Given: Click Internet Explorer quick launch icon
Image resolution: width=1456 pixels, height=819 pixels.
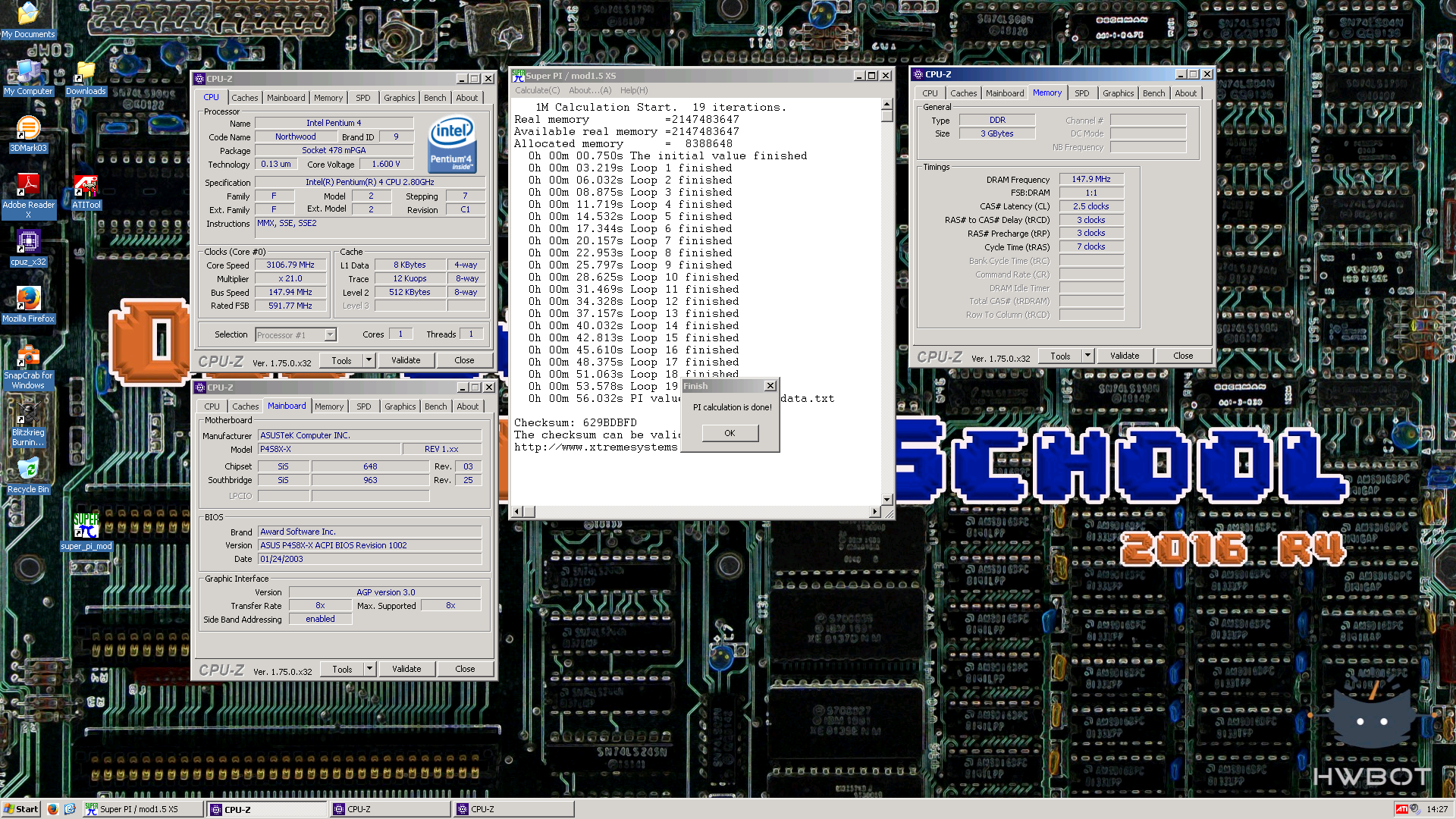Looking at the screenshot, I should pyautogui.click(x=70, y=809).
